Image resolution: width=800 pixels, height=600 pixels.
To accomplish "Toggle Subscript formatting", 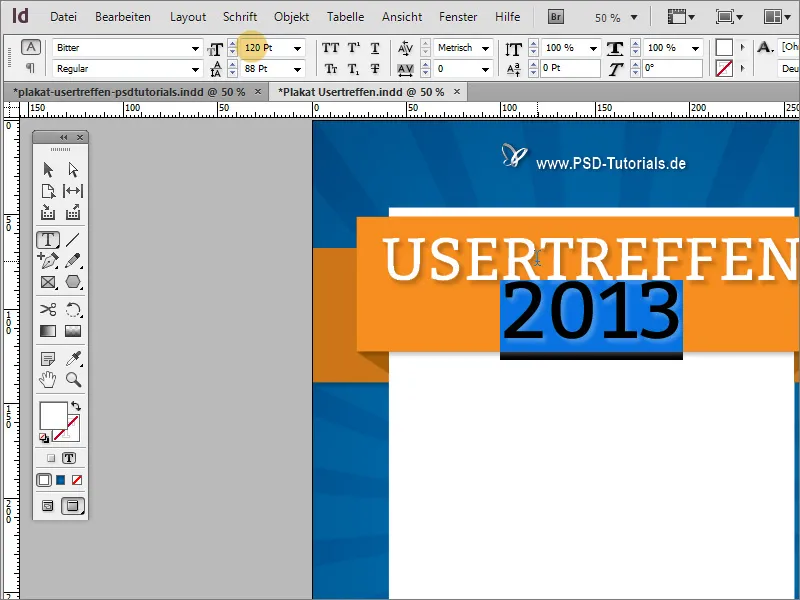I will (354, 68).
